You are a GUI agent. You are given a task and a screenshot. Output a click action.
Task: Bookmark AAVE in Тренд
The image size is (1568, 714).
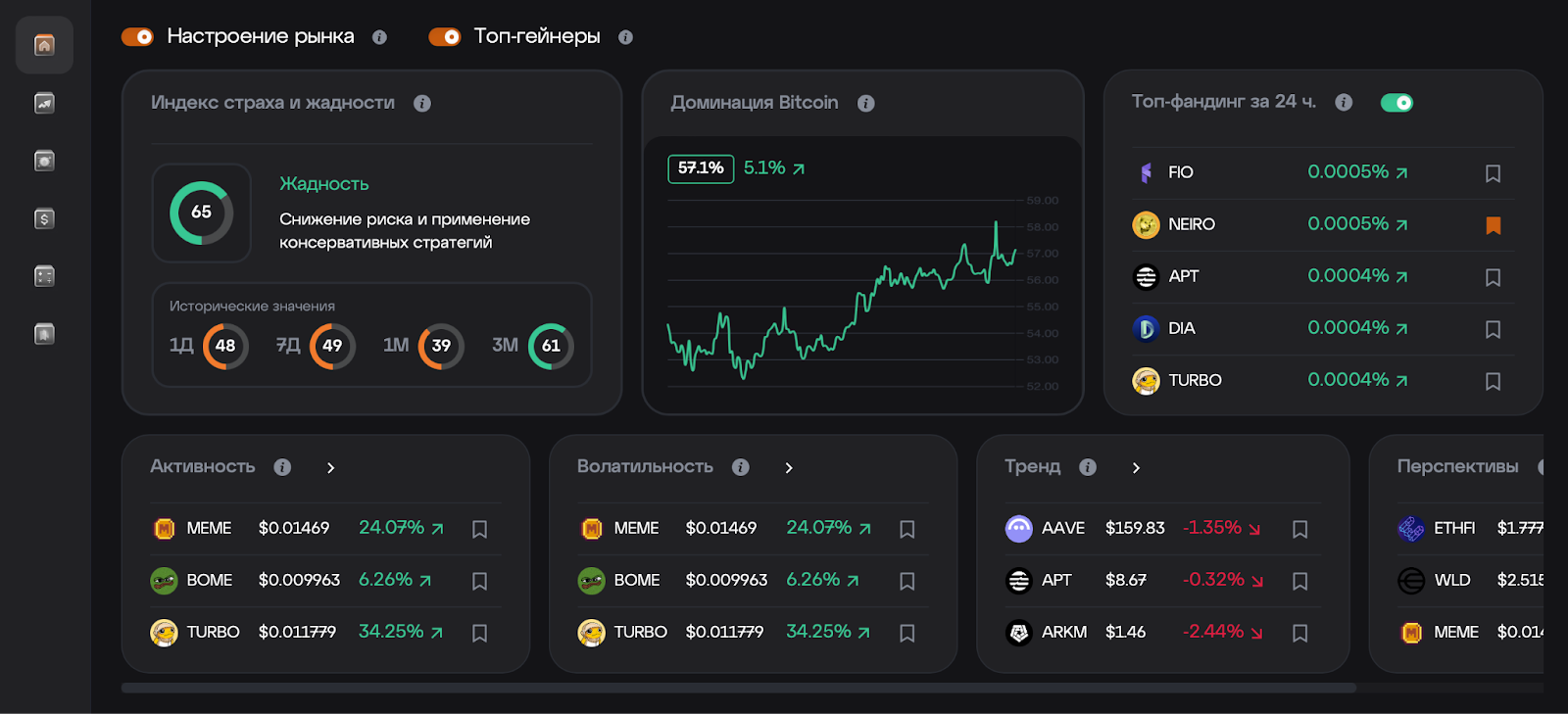point(1299,529)
